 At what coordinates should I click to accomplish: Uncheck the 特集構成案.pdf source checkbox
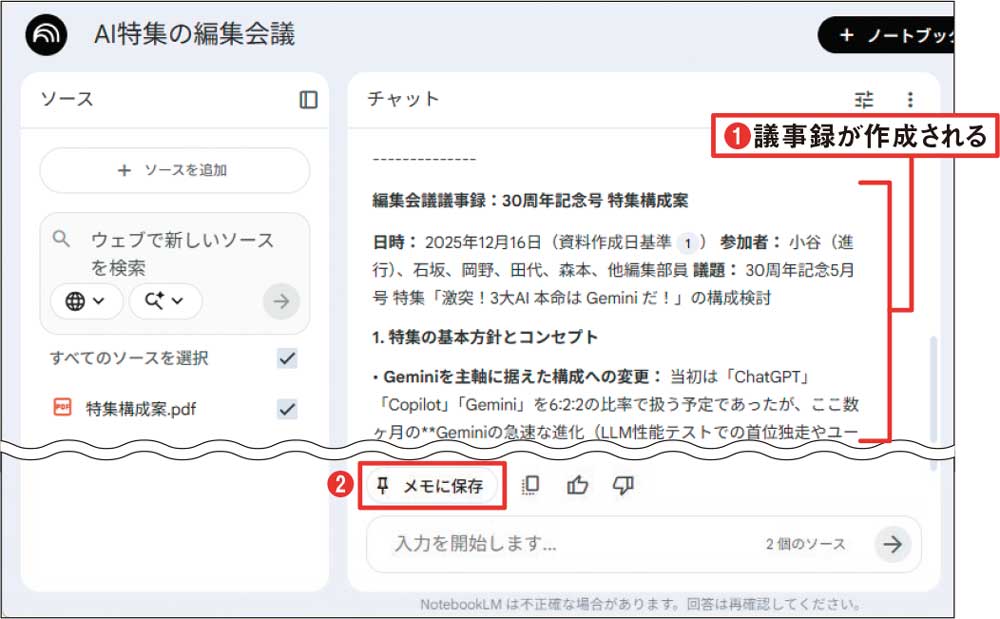tap(287, 409)
